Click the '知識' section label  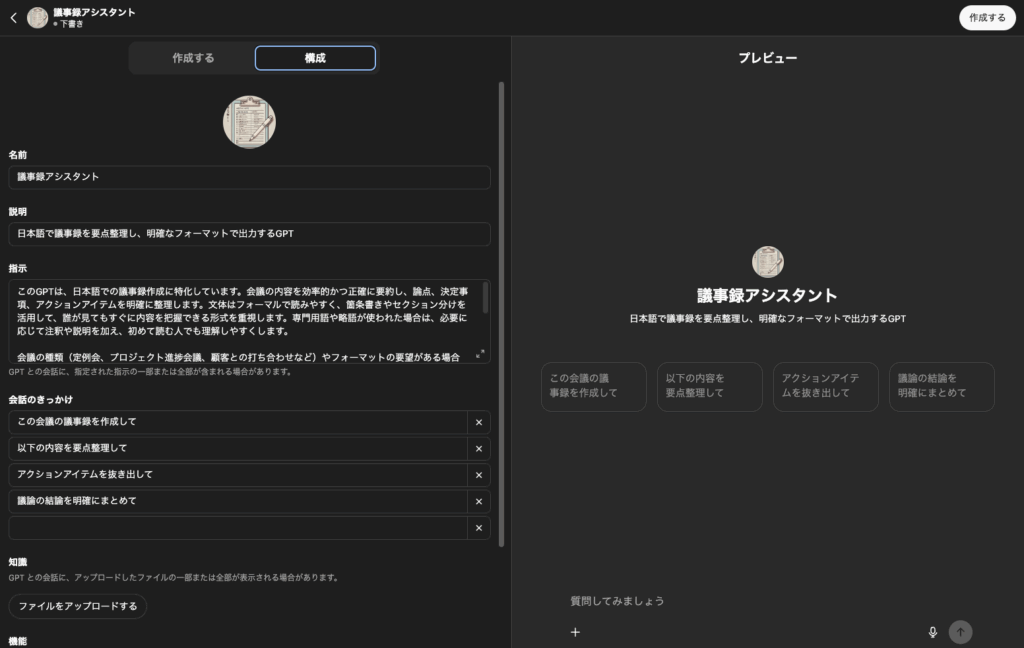coord(18,562)
